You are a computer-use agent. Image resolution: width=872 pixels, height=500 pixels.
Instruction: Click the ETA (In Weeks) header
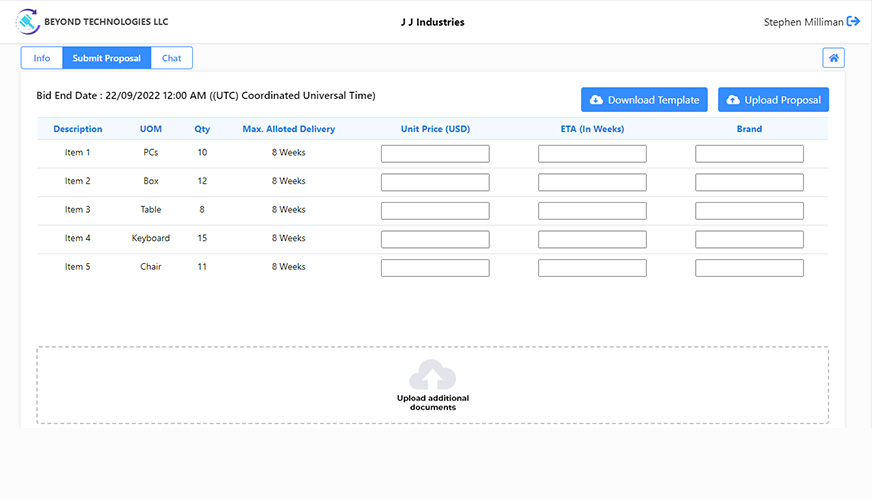[592, 129]
